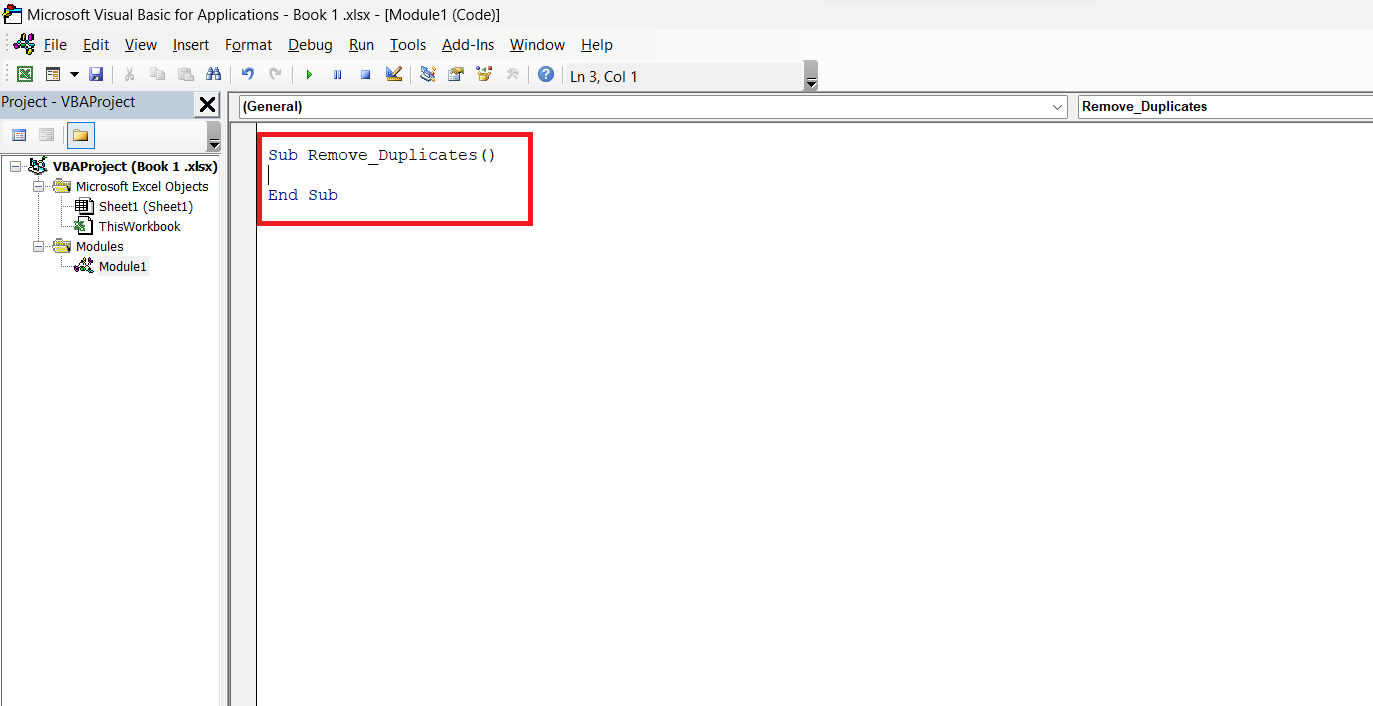Screen dimensions: 1373x706
Task: Select ThisWorkbook in project tree
Action: tap(139, 226)
